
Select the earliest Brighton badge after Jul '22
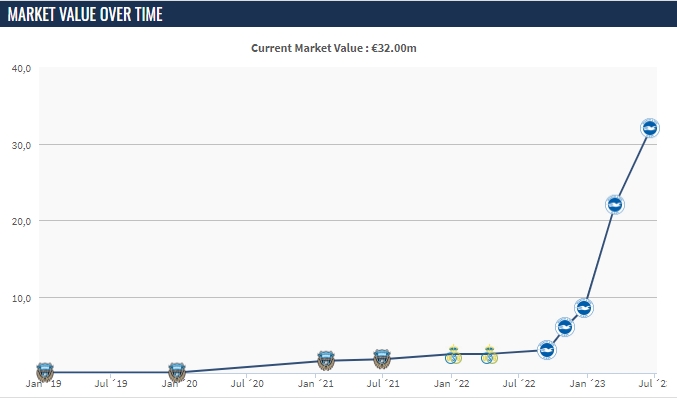tap(547, 349)
